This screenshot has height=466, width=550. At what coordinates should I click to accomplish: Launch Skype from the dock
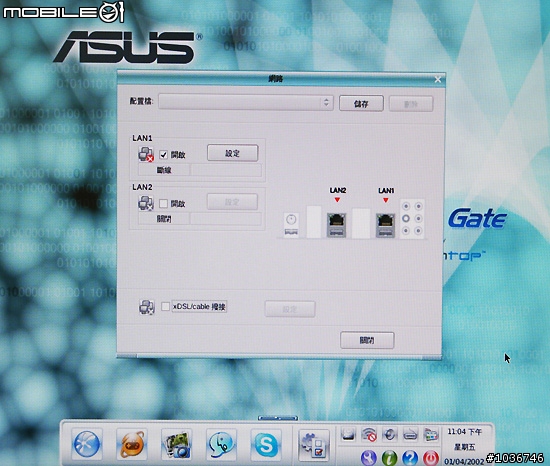pos(266,445)
